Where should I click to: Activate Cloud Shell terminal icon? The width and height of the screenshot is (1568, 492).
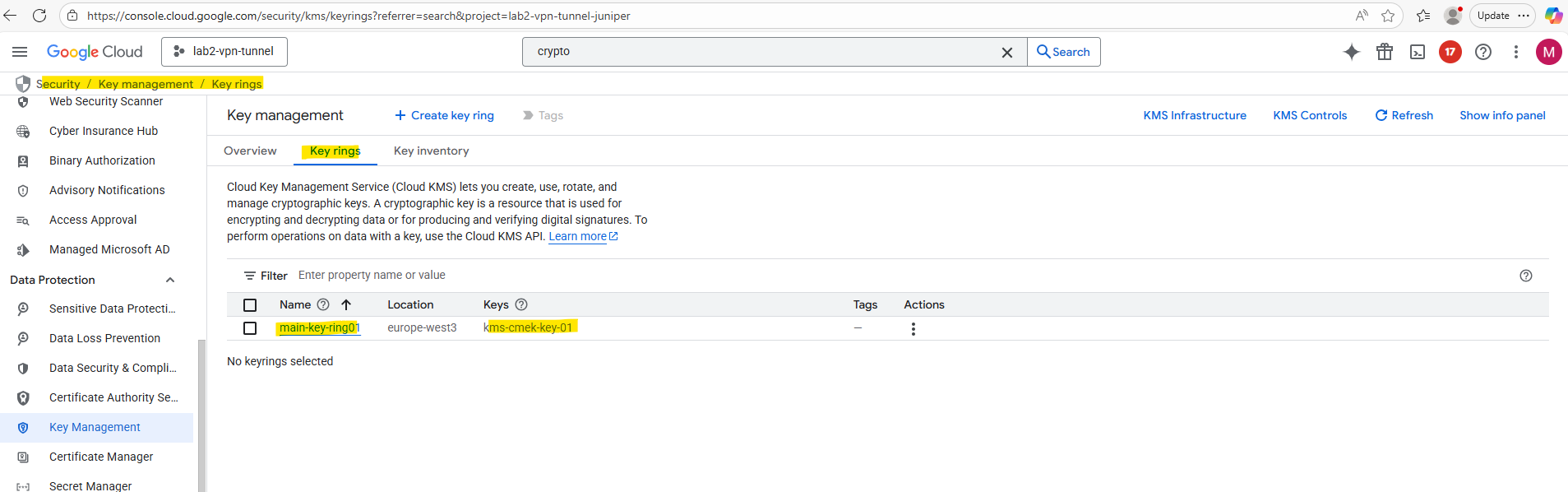(x=1418, y=52)
